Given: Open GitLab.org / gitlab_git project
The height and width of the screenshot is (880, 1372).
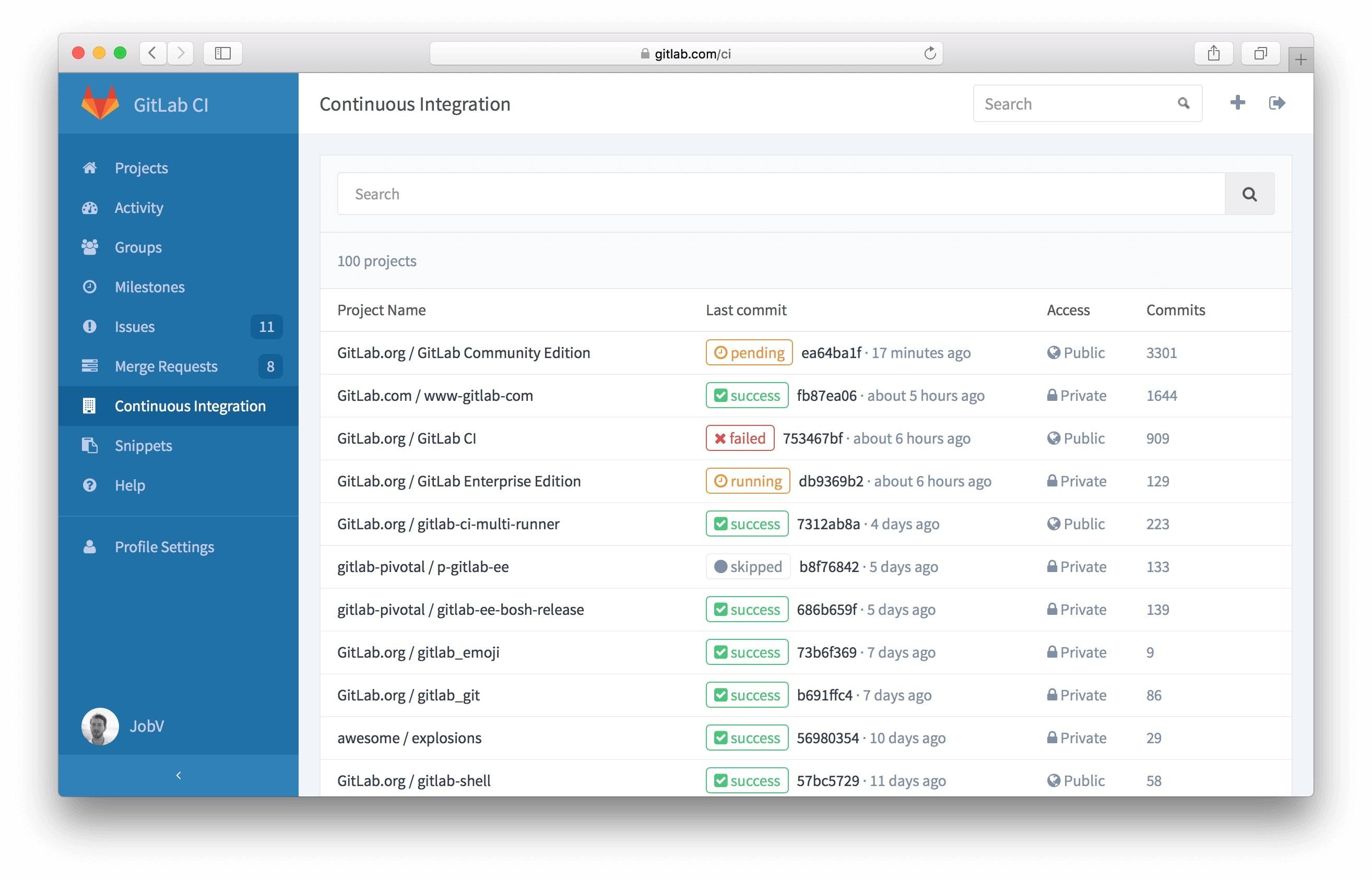Looking at the screenshot, I should [x=409, y=695].
